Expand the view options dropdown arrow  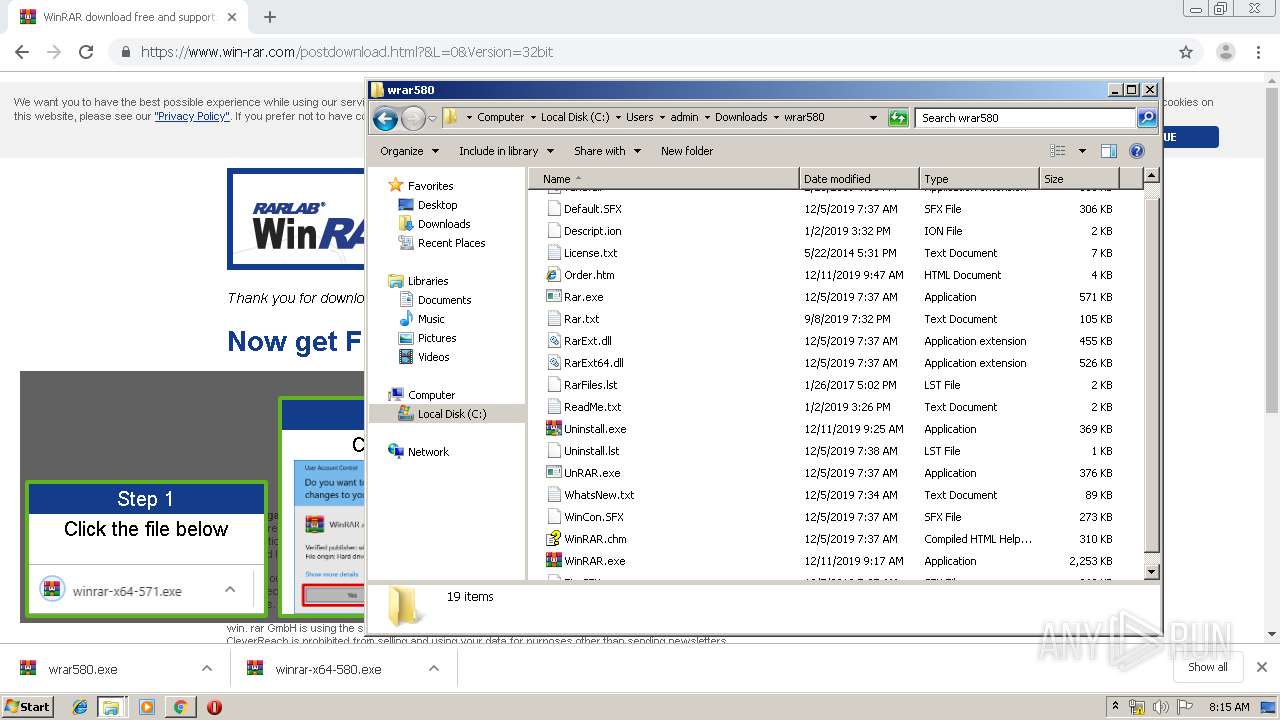point(1082,151)
